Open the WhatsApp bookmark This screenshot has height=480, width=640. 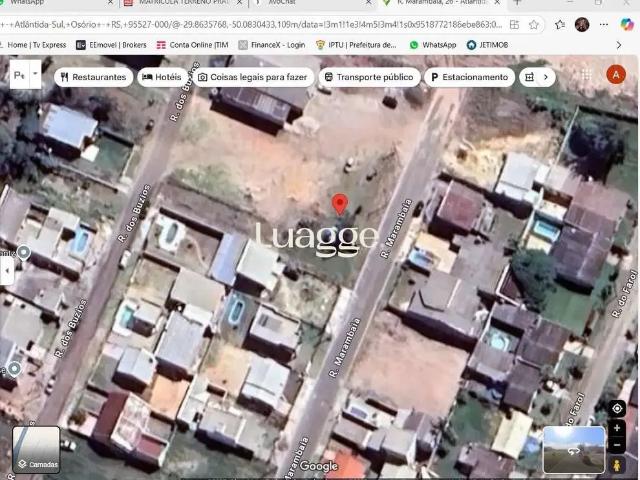(x=432, y=45)
